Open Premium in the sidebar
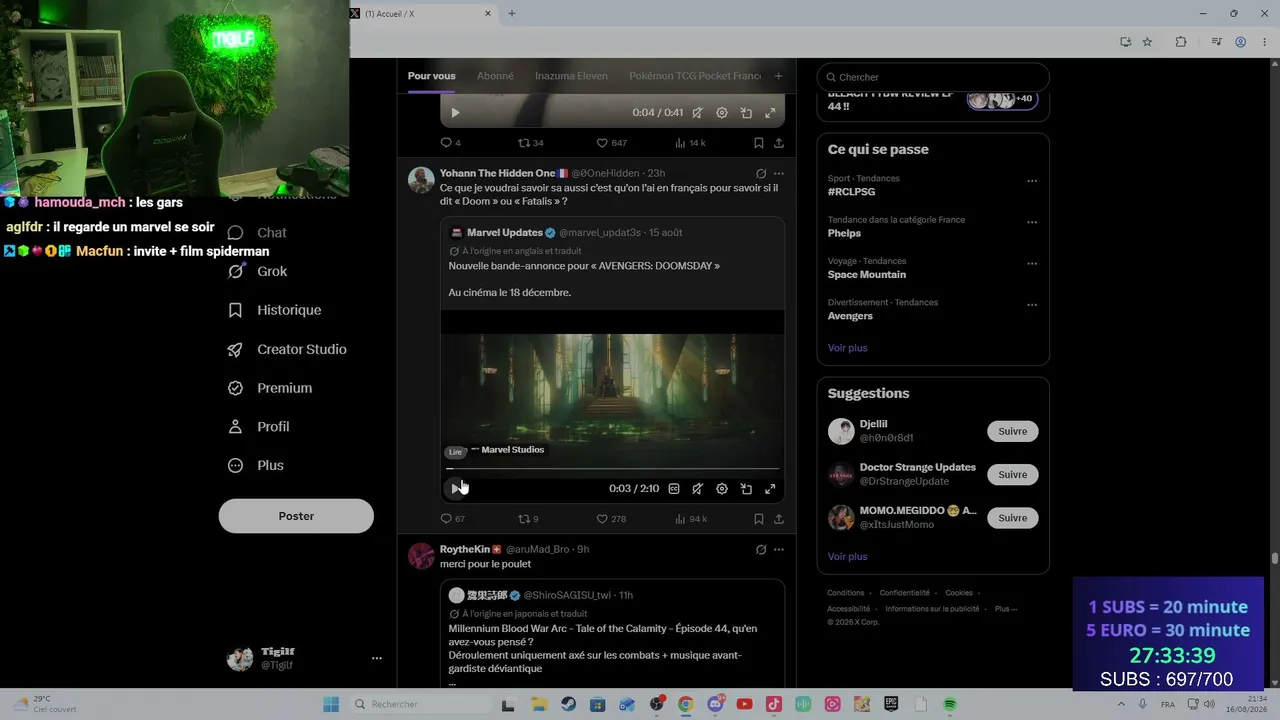This screenshot has width=1280, height=720. tap(271, 388)
